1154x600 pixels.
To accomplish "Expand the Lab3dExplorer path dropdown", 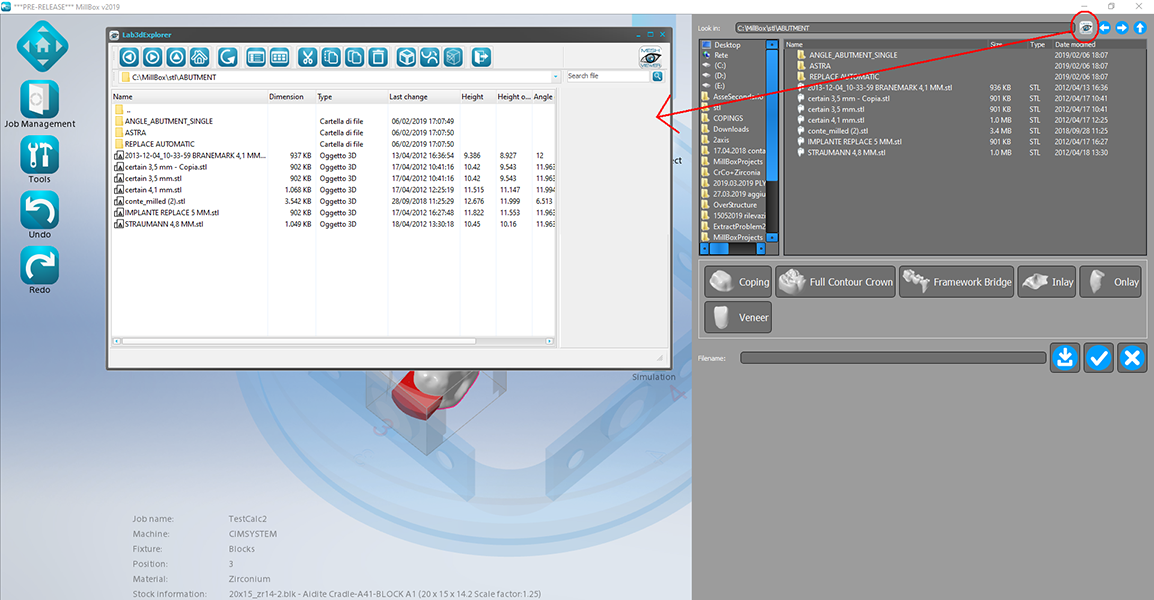I will point(555,77).
